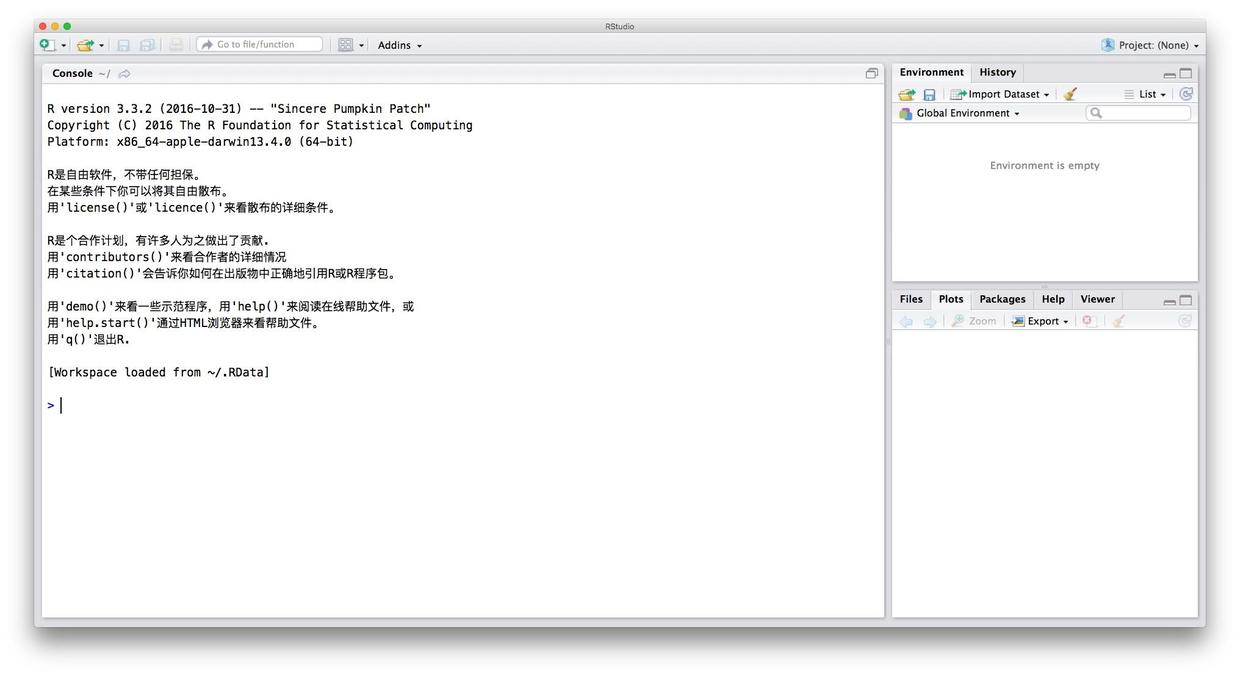Refresh the Environment pane
Viewport: 1240px width, 676px height.
tap(1186, 94)
